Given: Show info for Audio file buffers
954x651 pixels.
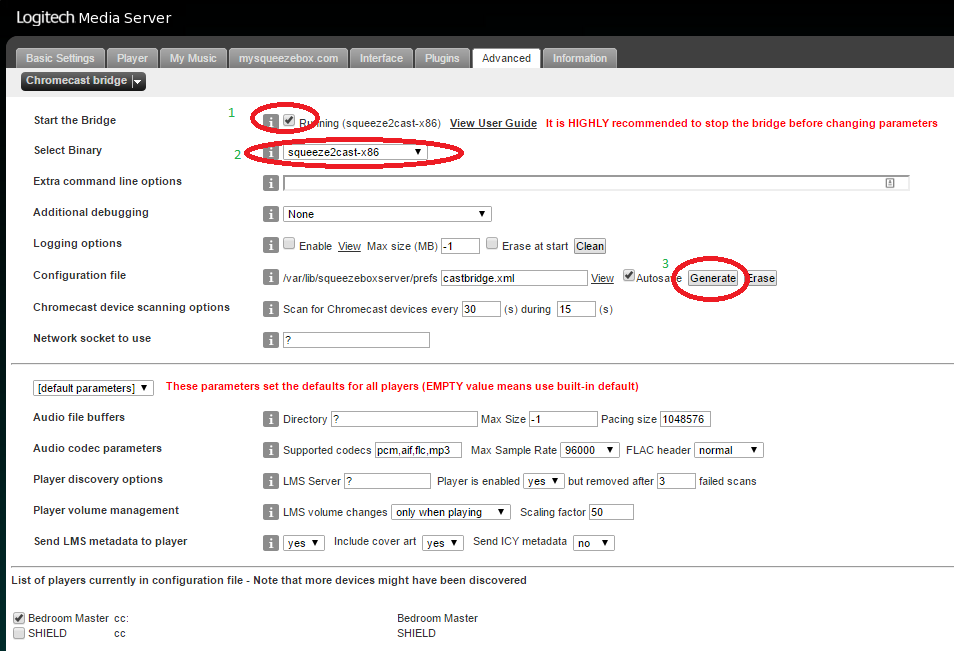Looking at the screenshot, I should pos(271,419).
